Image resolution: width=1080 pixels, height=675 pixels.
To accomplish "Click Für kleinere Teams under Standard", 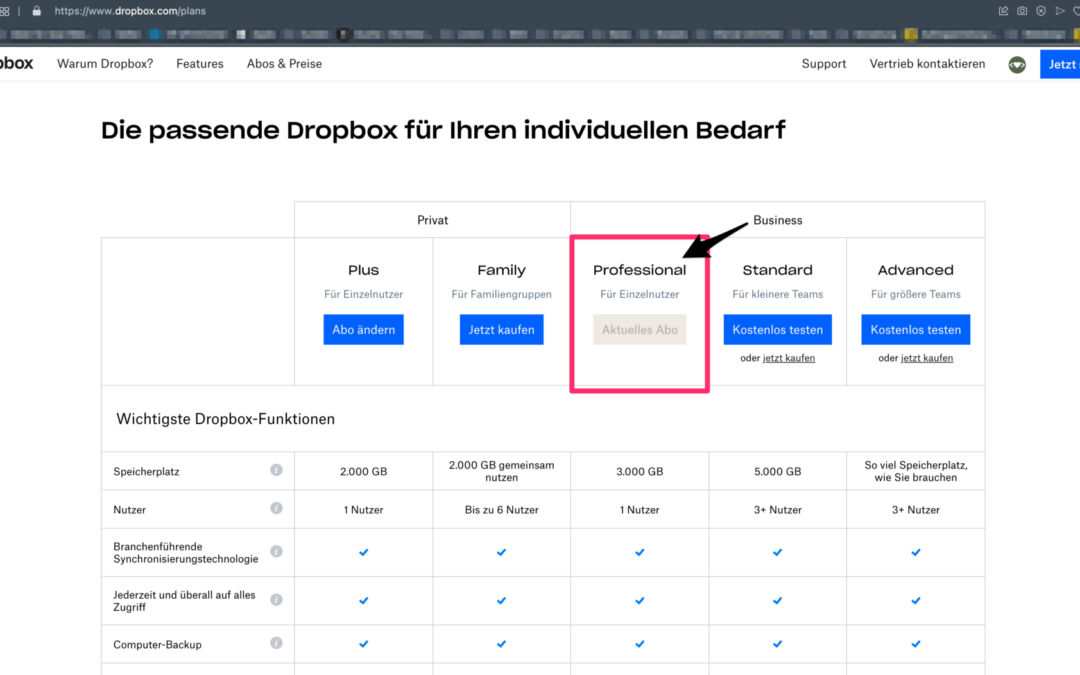I will pos(778,294).
